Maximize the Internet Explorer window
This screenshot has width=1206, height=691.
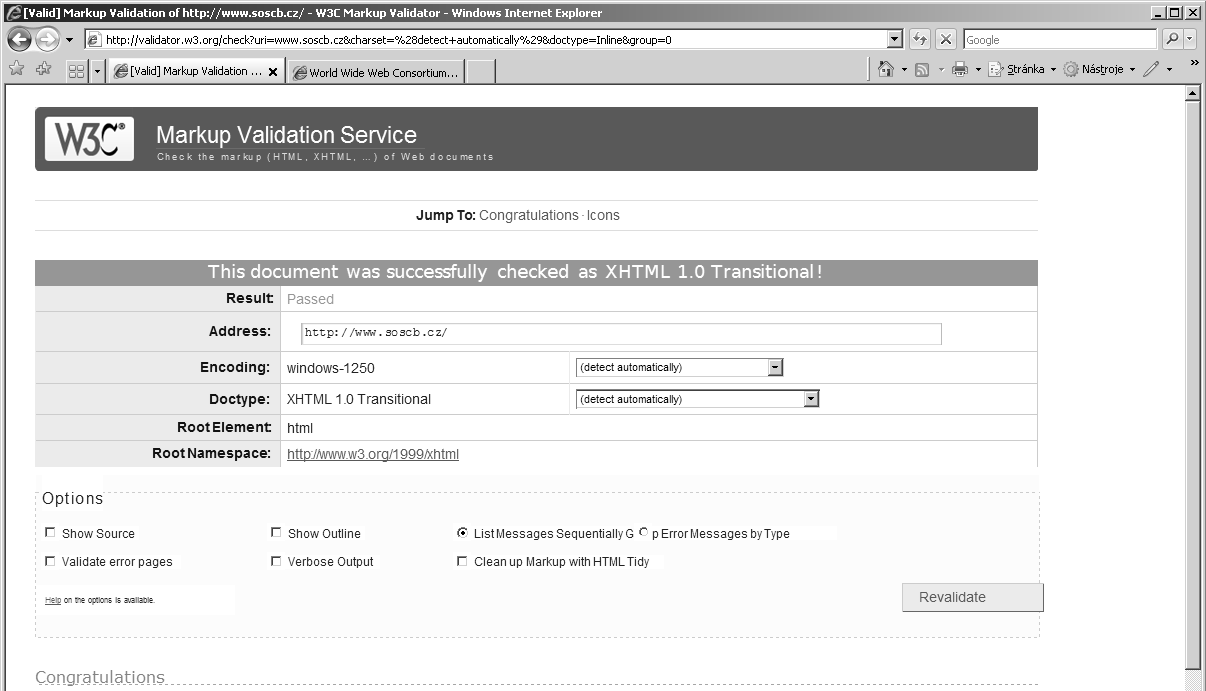click(1176, 12)
